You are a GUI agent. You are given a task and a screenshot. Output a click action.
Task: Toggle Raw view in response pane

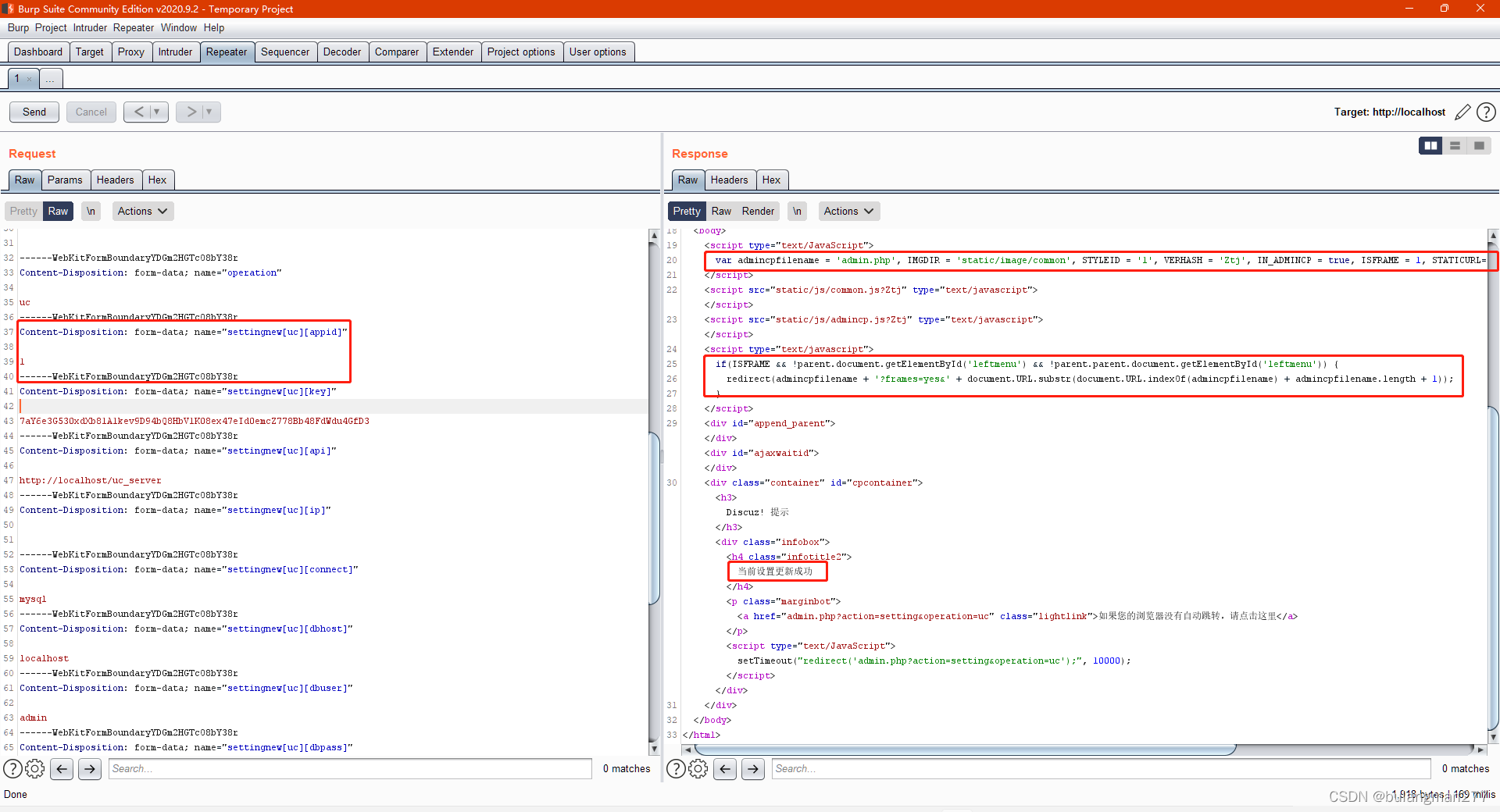[721, 211]
